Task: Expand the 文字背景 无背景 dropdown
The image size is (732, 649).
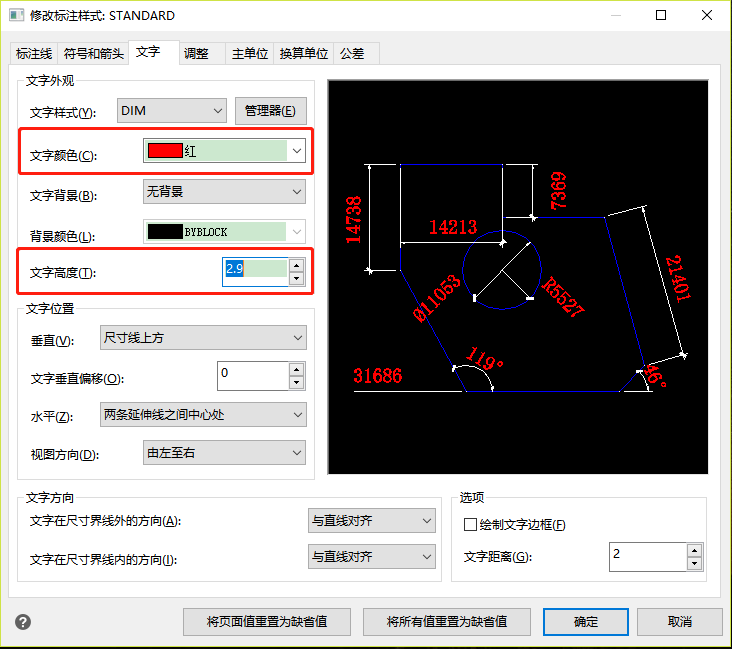Action: (x=225, y=191)
